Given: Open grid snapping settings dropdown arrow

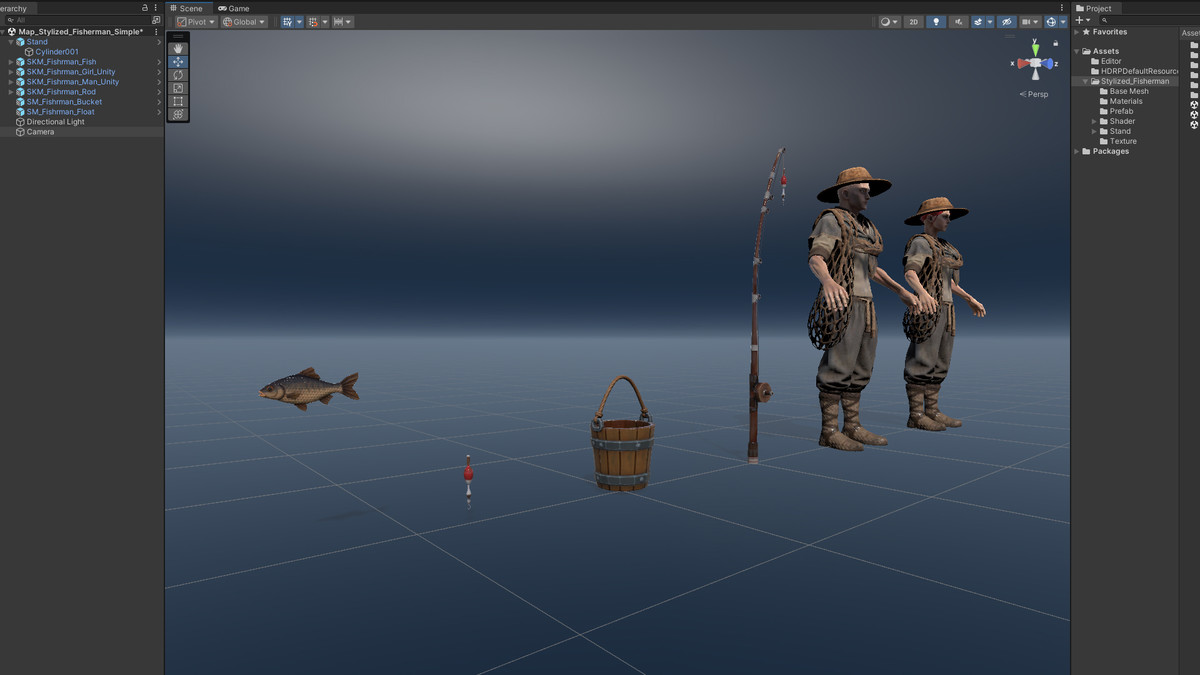Looking at the screenshot, I should [x=325, y=21].
